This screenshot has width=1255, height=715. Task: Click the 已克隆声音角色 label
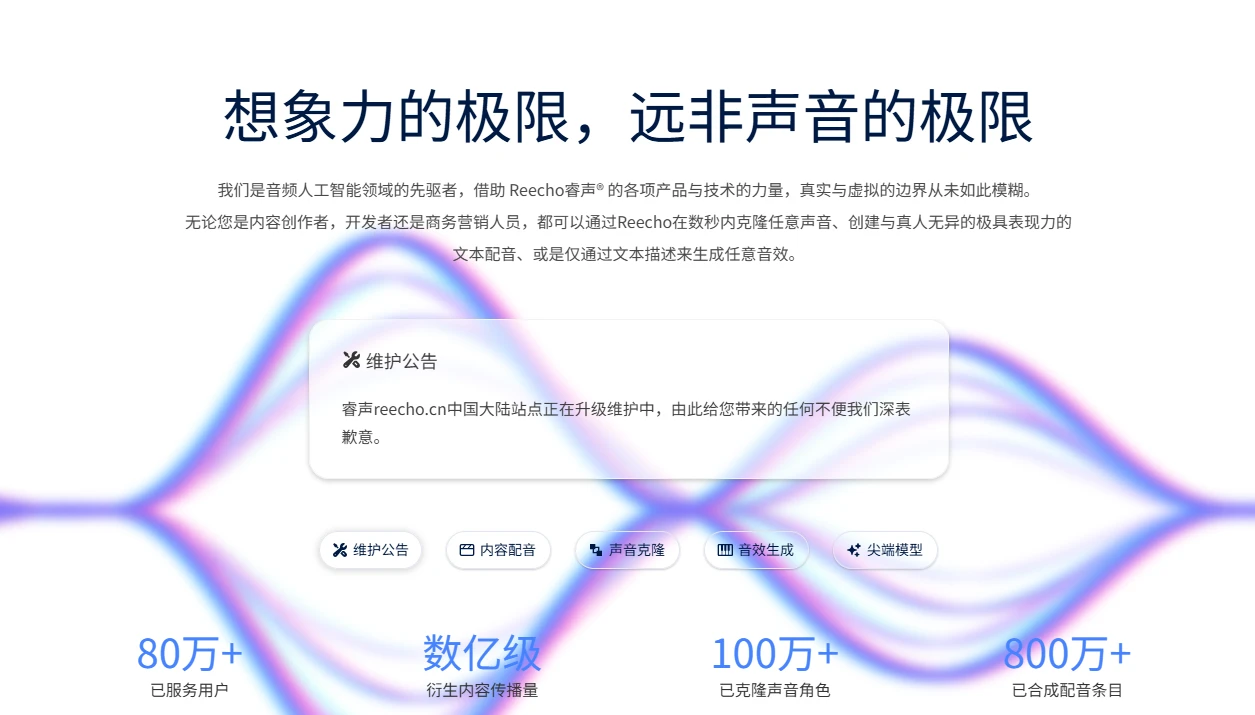pos(775,690)
